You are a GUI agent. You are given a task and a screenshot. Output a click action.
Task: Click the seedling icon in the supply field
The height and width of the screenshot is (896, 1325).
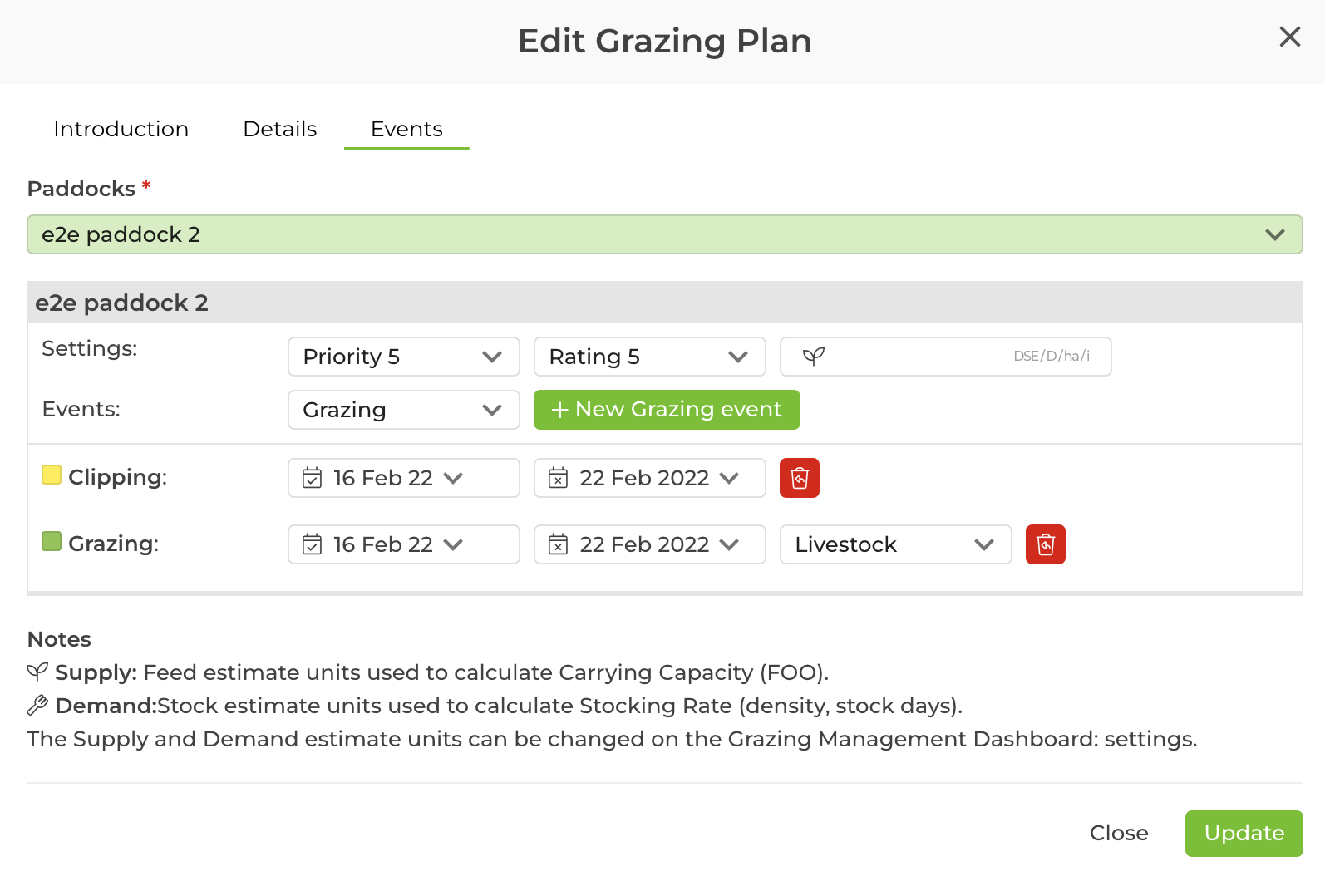pos(813,357)
